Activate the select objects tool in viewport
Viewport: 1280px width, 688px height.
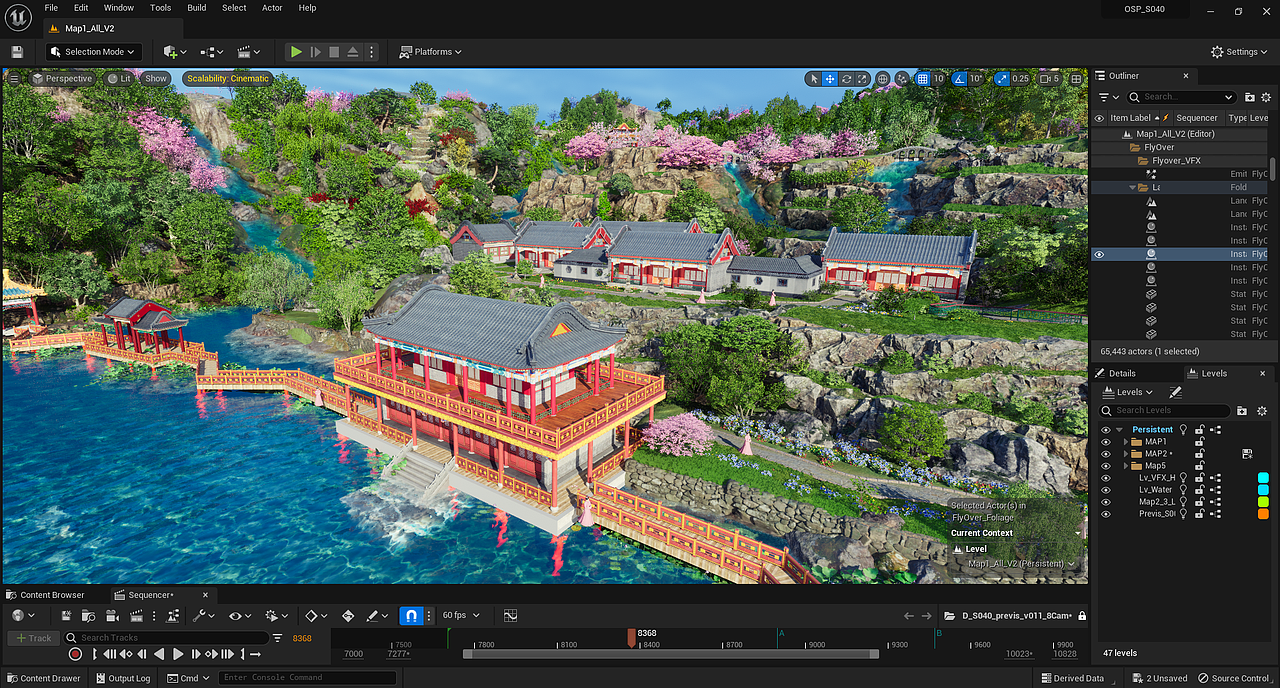[814, 79]
